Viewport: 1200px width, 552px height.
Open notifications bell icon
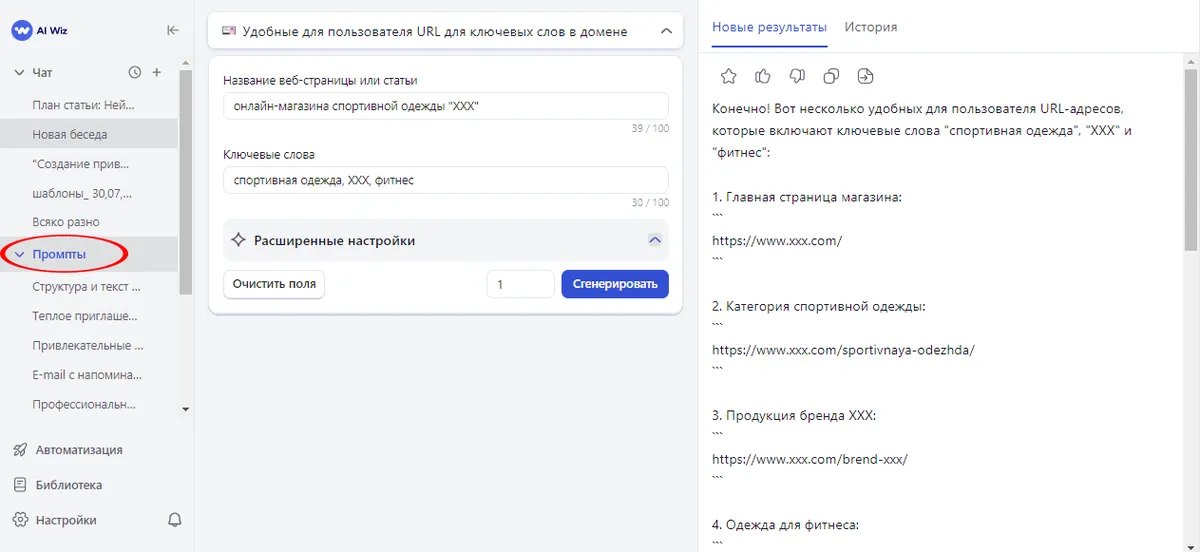pos(175,520)
